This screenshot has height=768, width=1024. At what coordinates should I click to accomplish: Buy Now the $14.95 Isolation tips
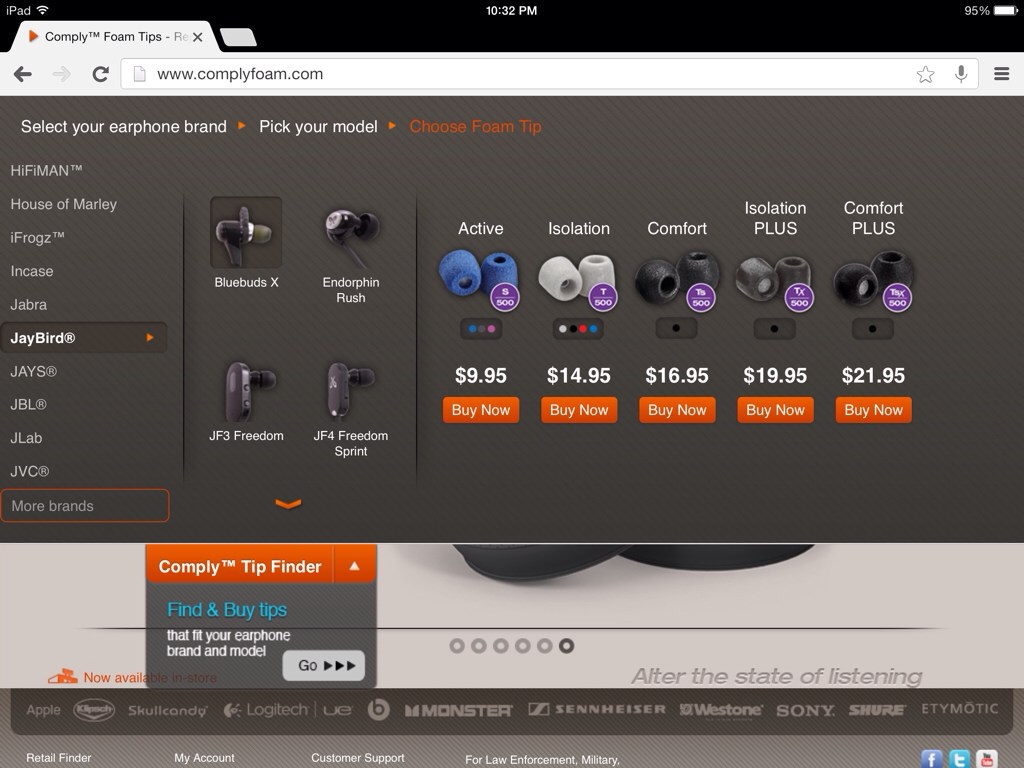point(579,410)
